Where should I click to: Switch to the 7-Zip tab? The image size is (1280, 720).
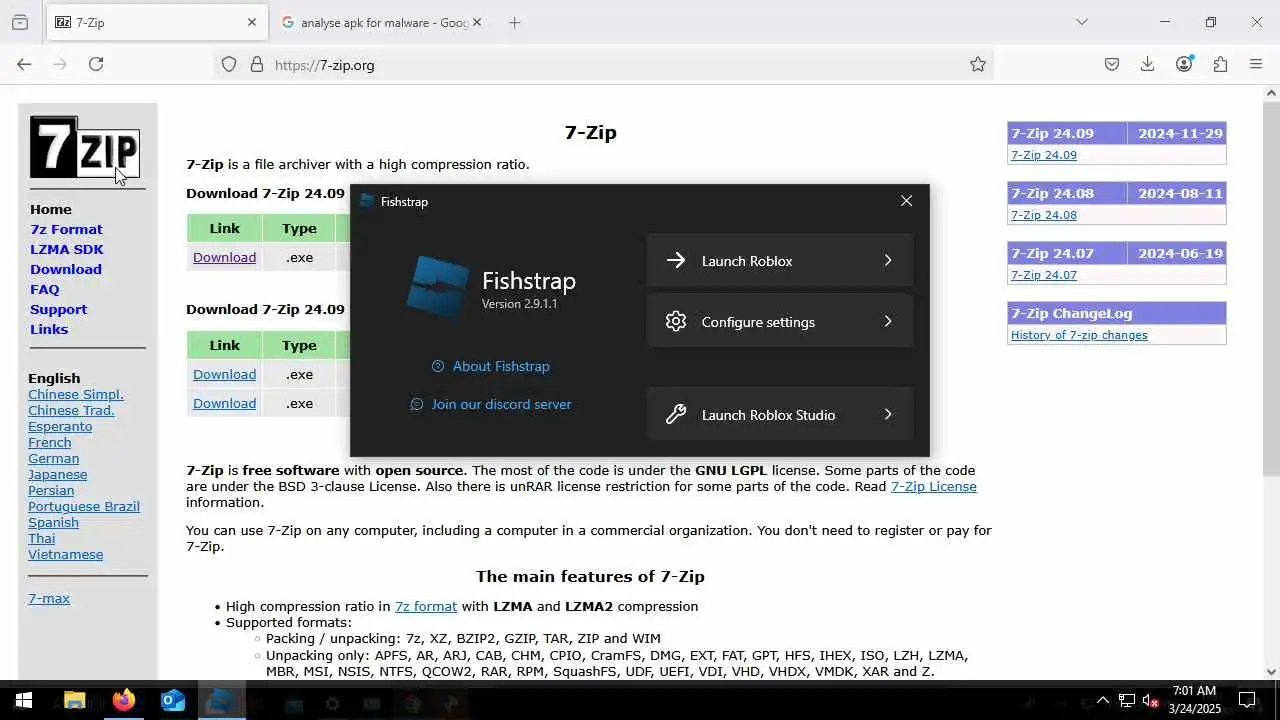pos(156,22)
